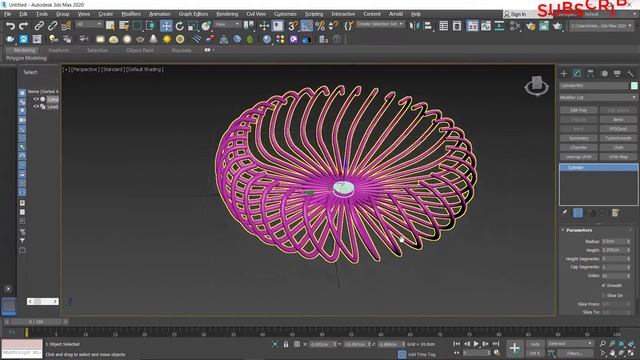This screenshot has height=360, width=640.
Task: Click the TurboSmooth modifier button
Action: point(618,138)
